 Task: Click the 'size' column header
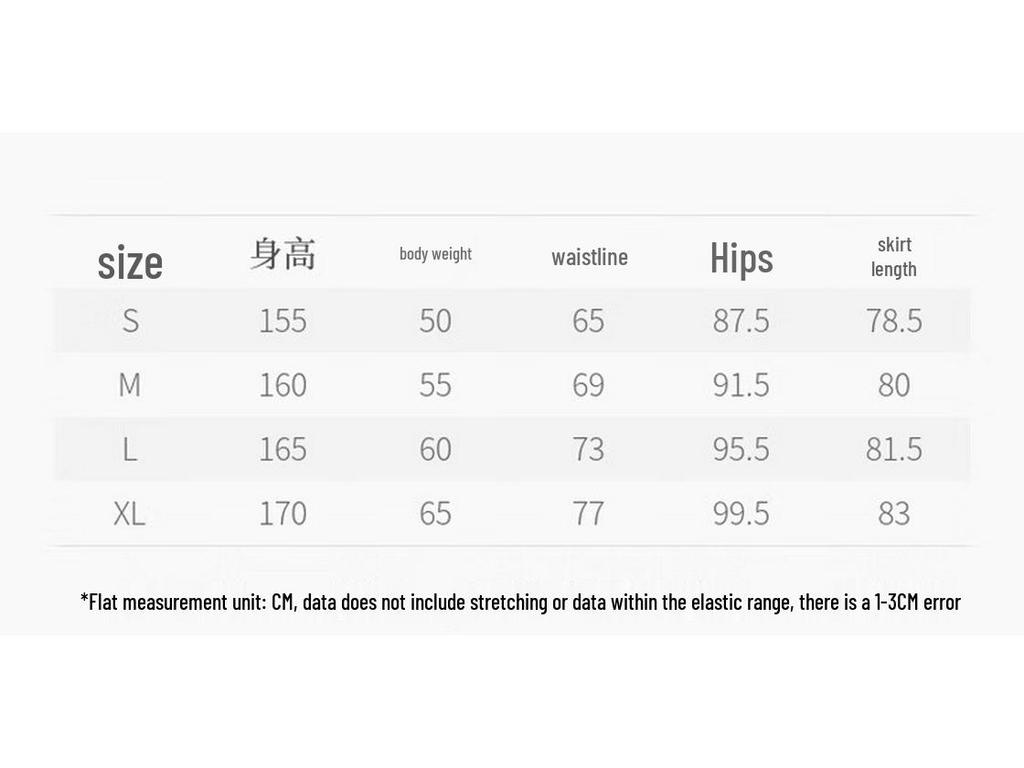[130, 263]
